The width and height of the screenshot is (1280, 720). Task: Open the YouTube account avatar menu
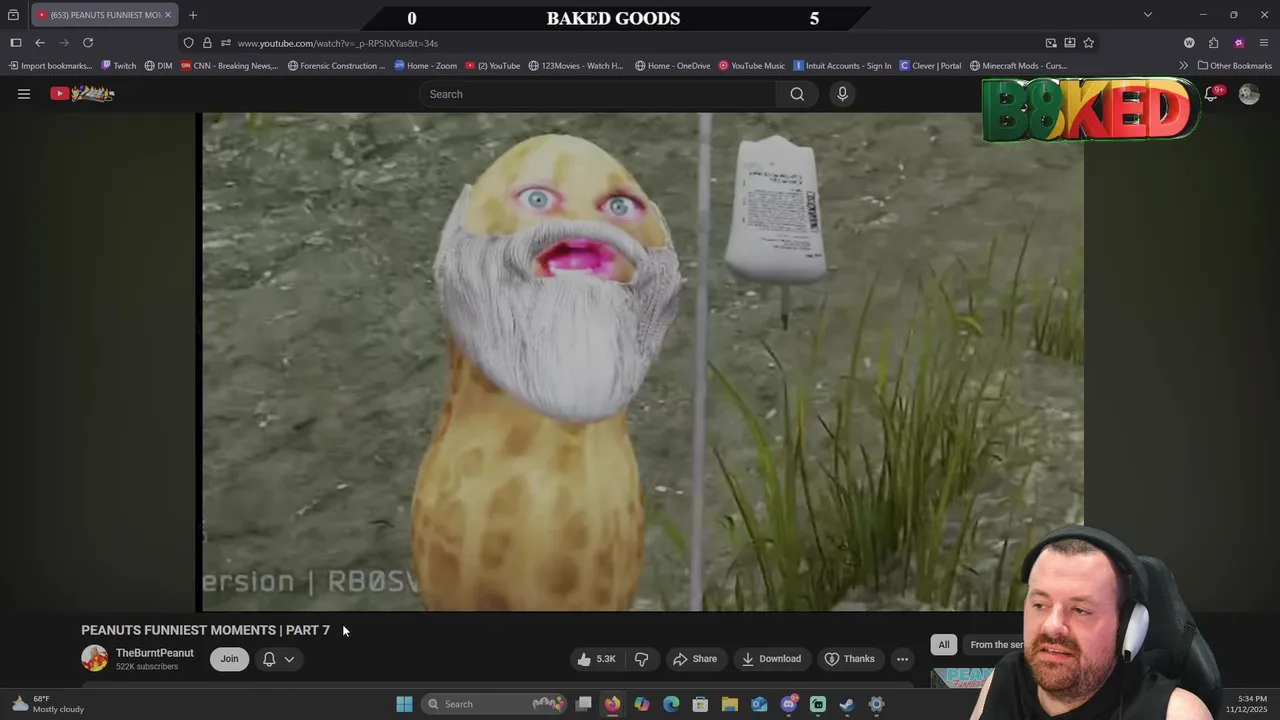(x=1249, y=94)
